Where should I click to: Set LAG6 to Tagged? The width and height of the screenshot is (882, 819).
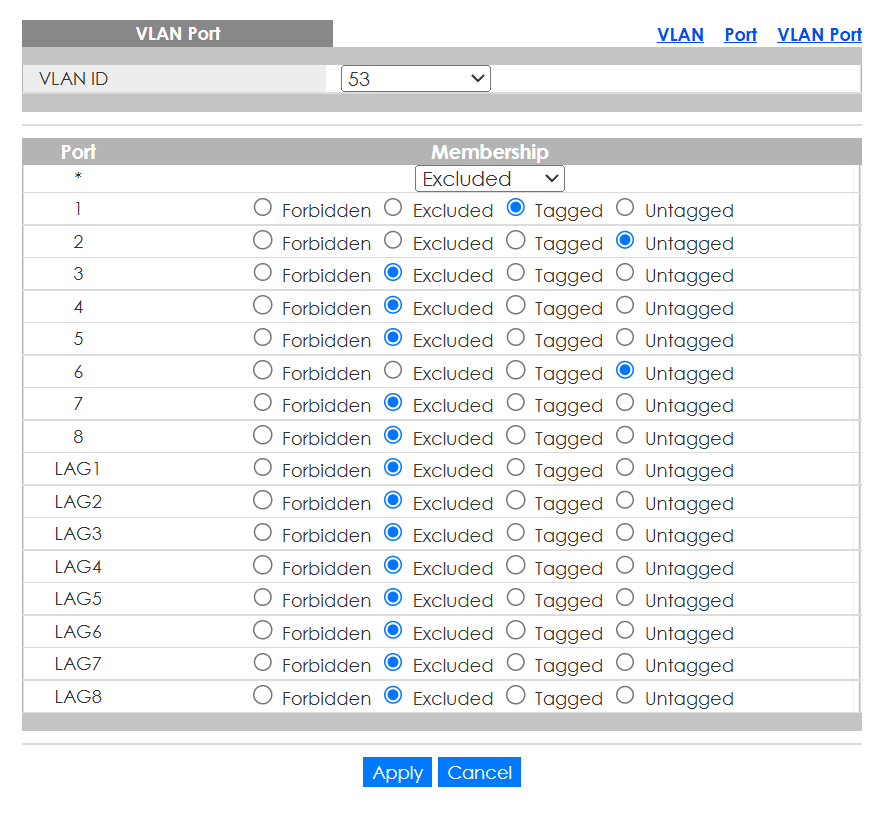point(515,630)
